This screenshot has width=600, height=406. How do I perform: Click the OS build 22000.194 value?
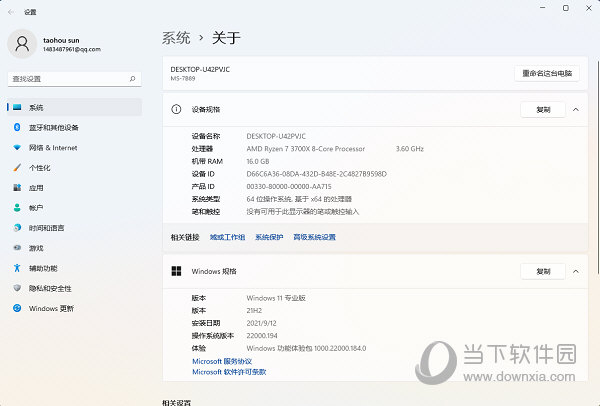(262, 336)
